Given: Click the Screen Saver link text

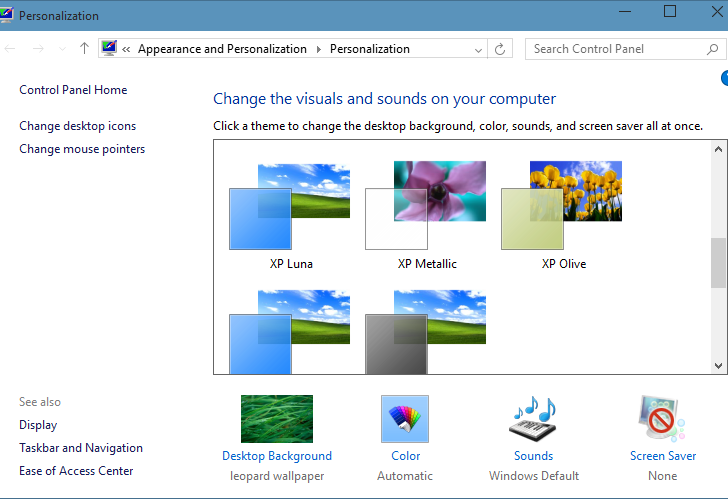Looking at the screenshot, I should [663, 456].
